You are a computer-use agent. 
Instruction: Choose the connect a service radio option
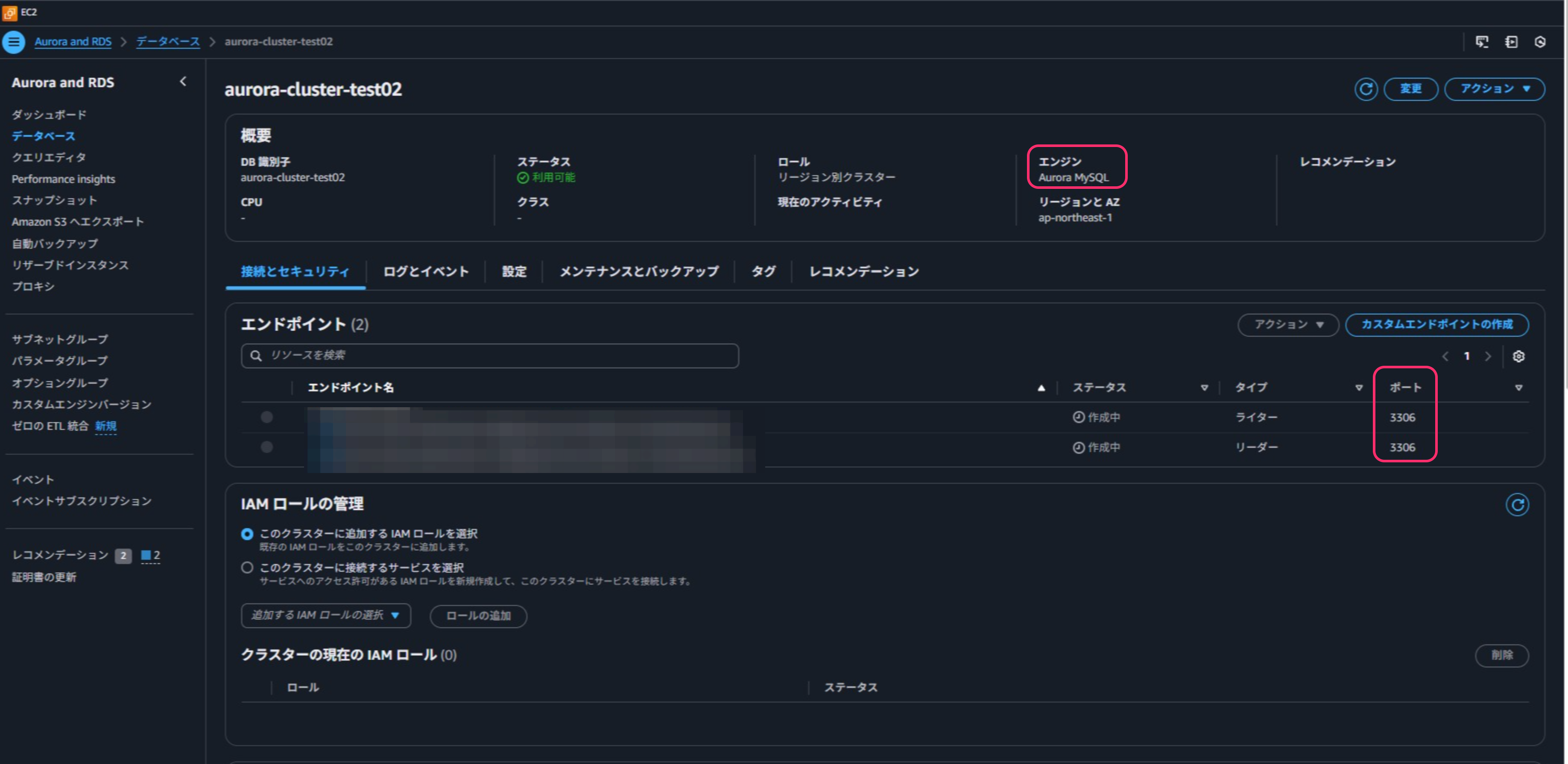[x=247, y=567]
